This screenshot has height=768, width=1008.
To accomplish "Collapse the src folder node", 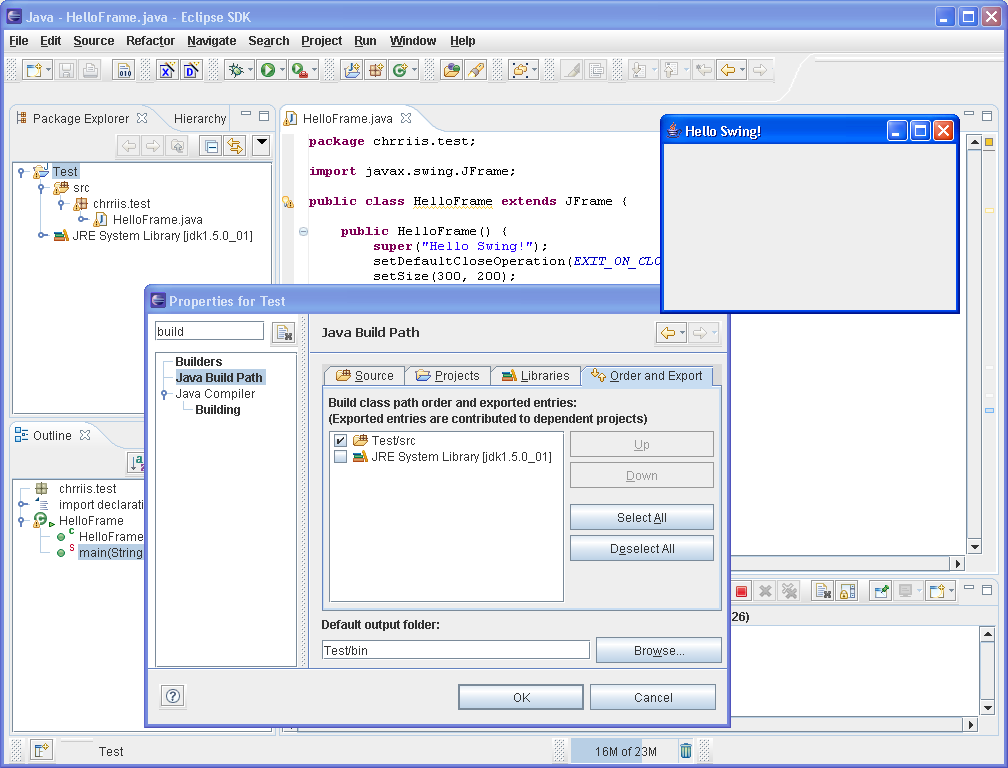I will tap(41, 188).
